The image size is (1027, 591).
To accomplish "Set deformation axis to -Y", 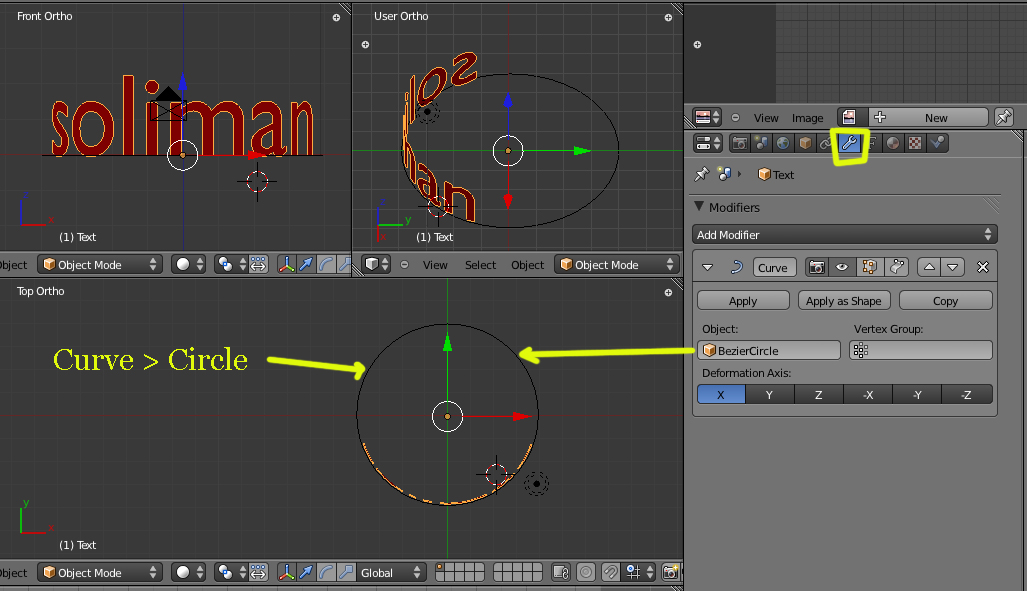I will click(917, 394).
